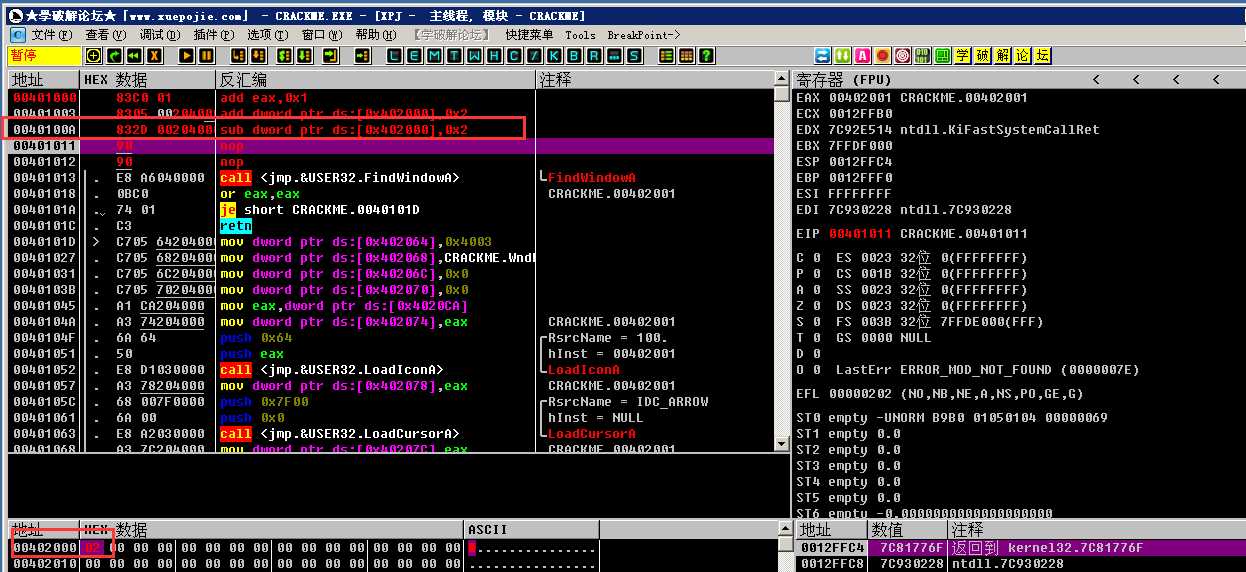Select dump row at address 00402010
Viewport: 1246px width, 572px height.
pos(391,564)
